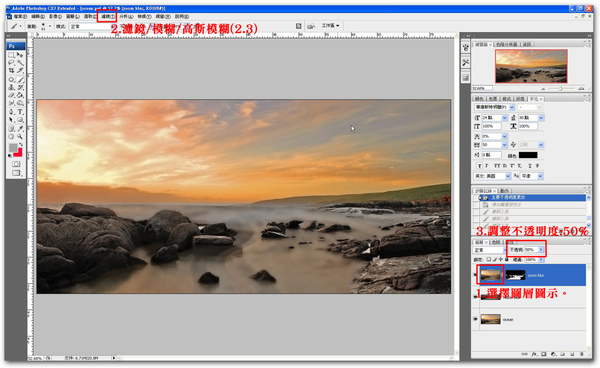Open the font size 24 dropdown
Viewport: 600px width, 368px height.
[504, 118]
